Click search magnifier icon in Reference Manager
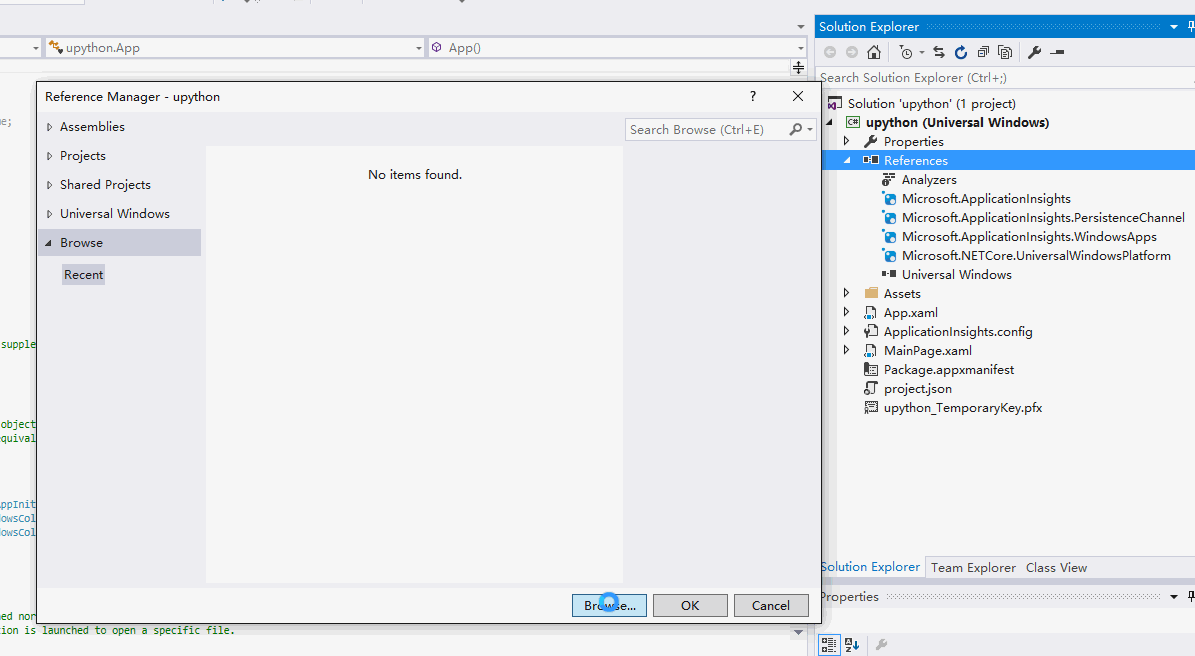 [796, 130]
